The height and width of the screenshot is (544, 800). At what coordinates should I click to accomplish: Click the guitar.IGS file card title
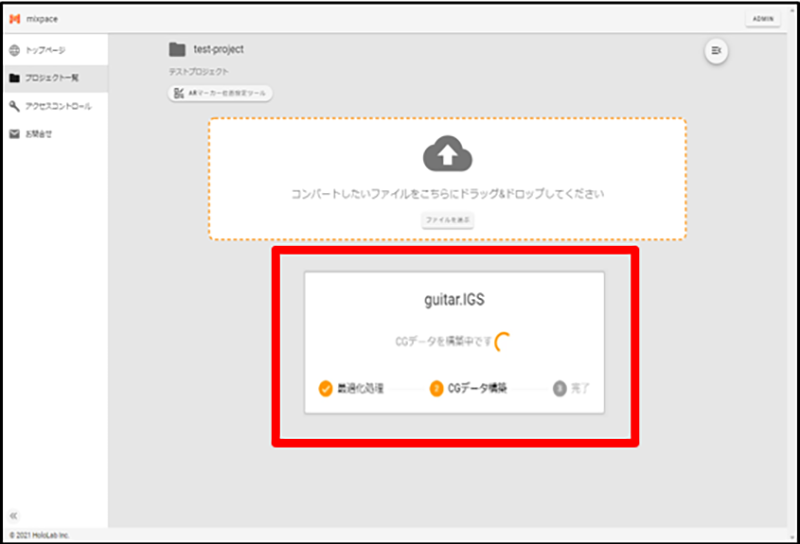[x=454, y=298]
